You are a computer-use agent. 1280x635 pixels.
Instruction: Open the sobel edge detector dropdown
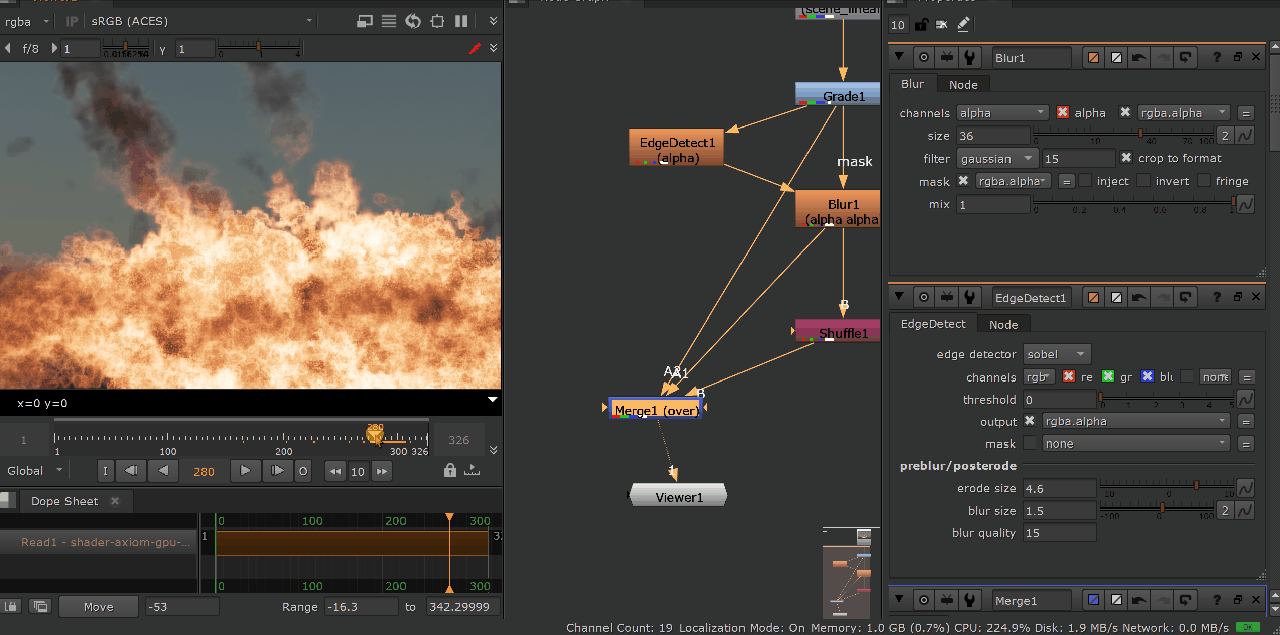click(1056, 353)
